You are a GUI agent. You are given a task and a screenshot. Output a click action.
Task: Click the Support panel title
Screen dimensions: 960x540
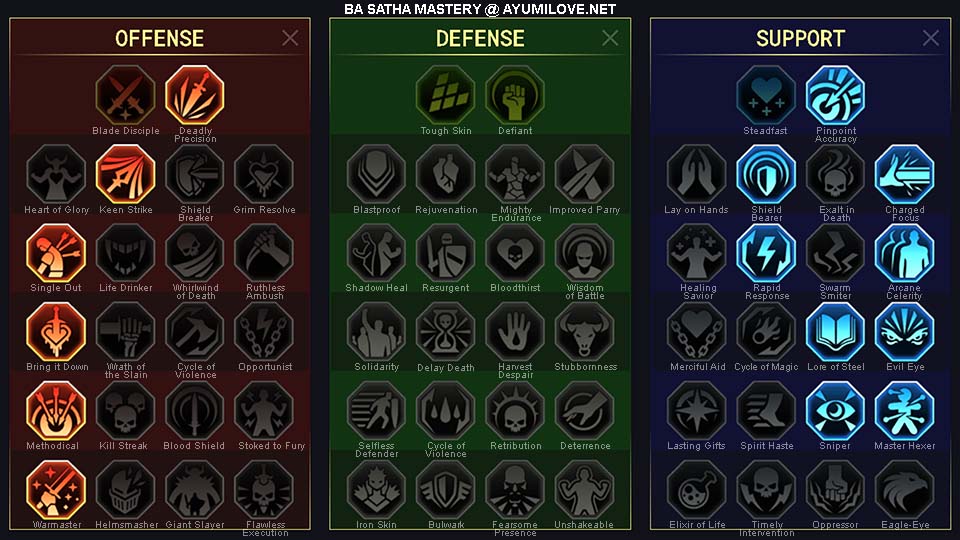800,39
